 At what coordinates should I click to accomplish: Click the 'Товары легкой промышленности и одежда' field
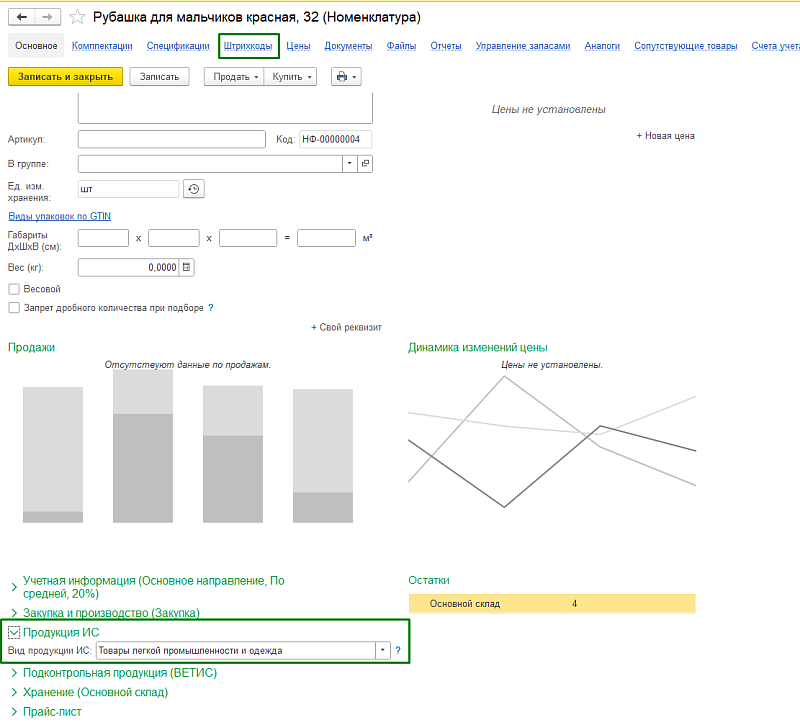(x=236, y=650)
